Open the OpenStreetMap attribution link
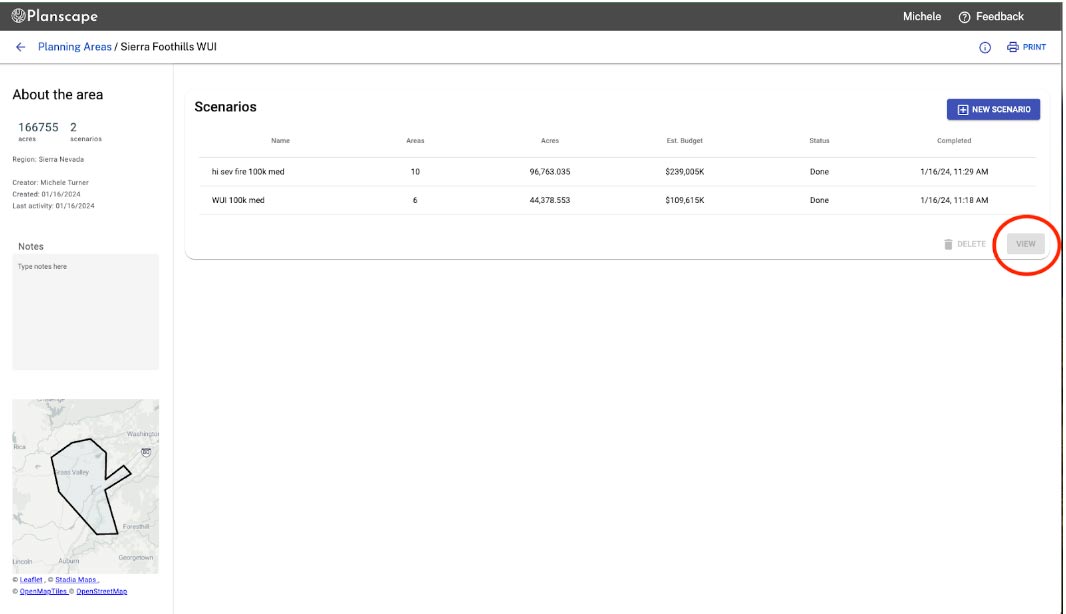 point(102,591)
